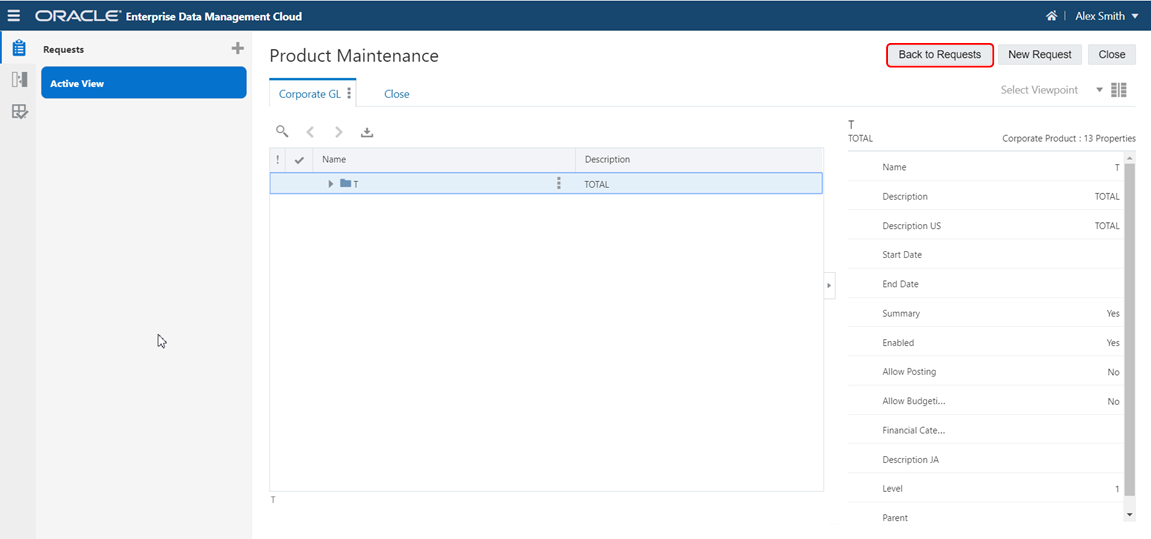This screenshot has width=1151, height=539.
Task: Click the Allow Budgeti... property
Action: coord(986,402)
